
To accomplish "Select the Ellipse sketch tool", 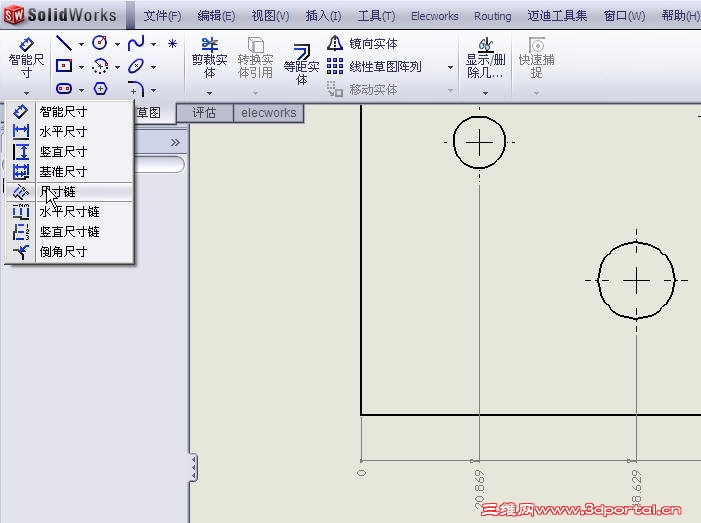I will [x=136, y=66].
